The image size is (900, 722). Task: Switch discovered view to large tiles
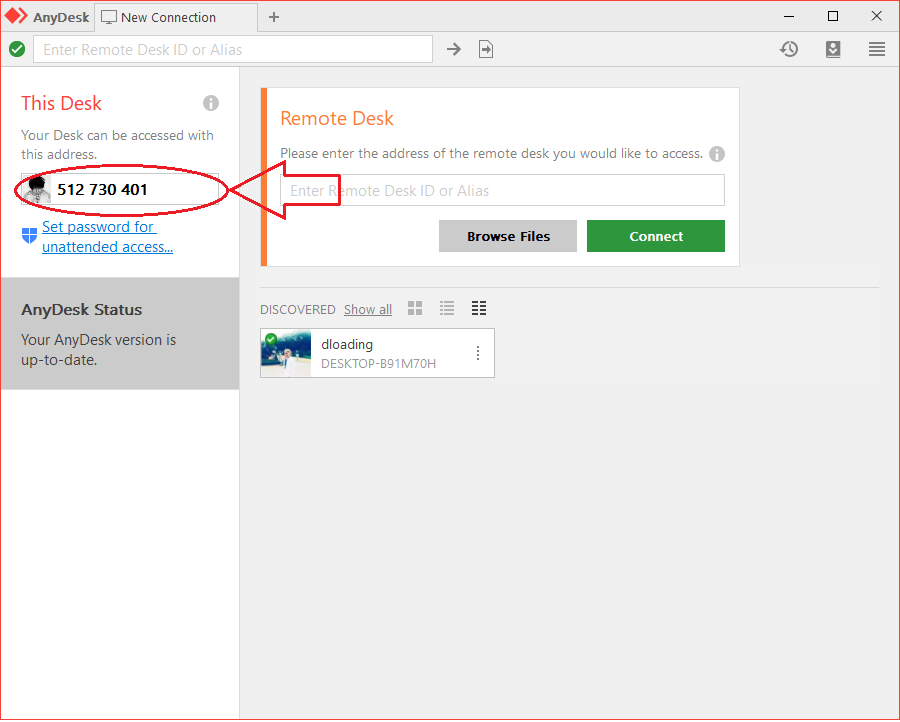coord(415,309)
